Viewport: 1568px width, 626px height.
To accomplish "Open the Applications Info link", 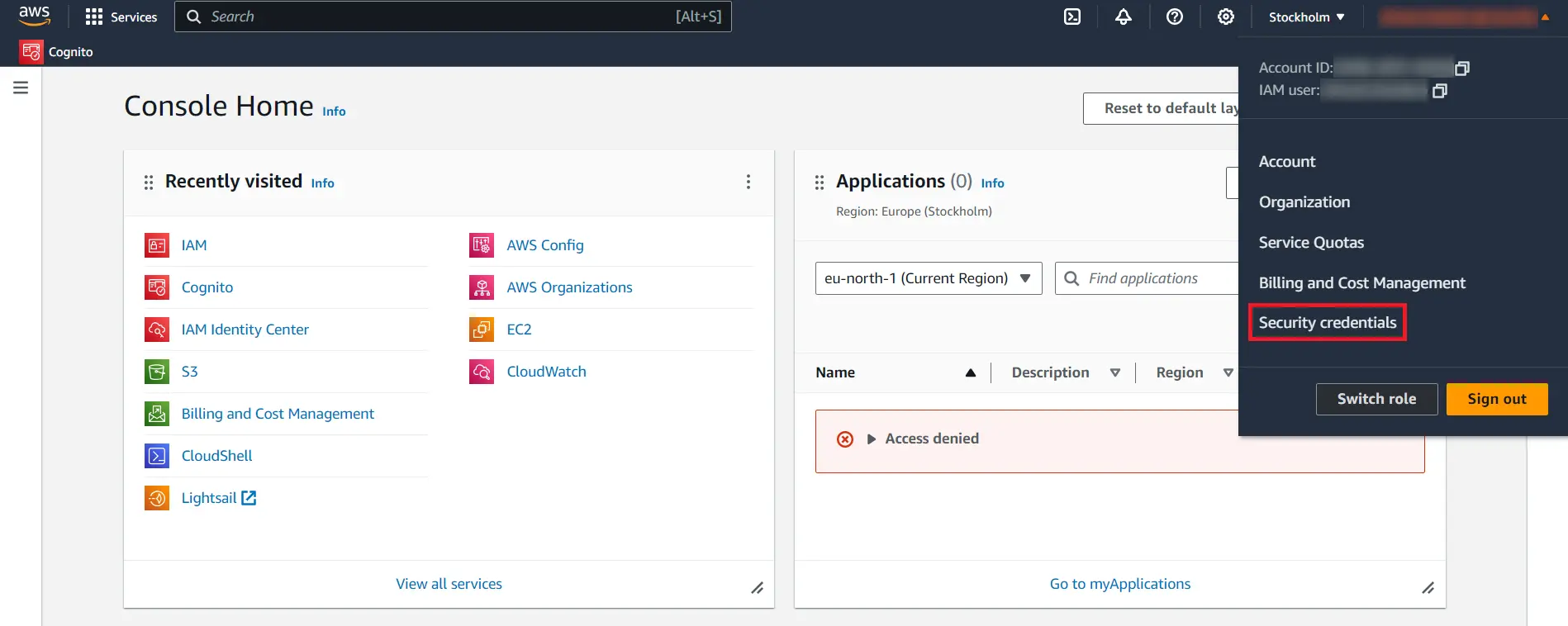I will 992,183.
